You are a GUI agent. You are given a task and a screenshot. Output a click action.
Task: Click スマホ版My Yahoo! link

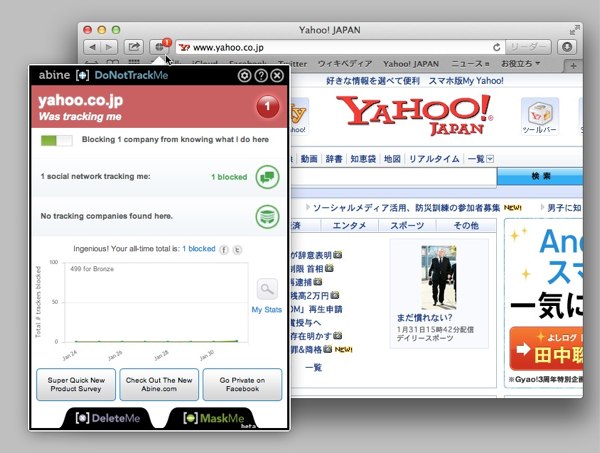tap(466, 81)
